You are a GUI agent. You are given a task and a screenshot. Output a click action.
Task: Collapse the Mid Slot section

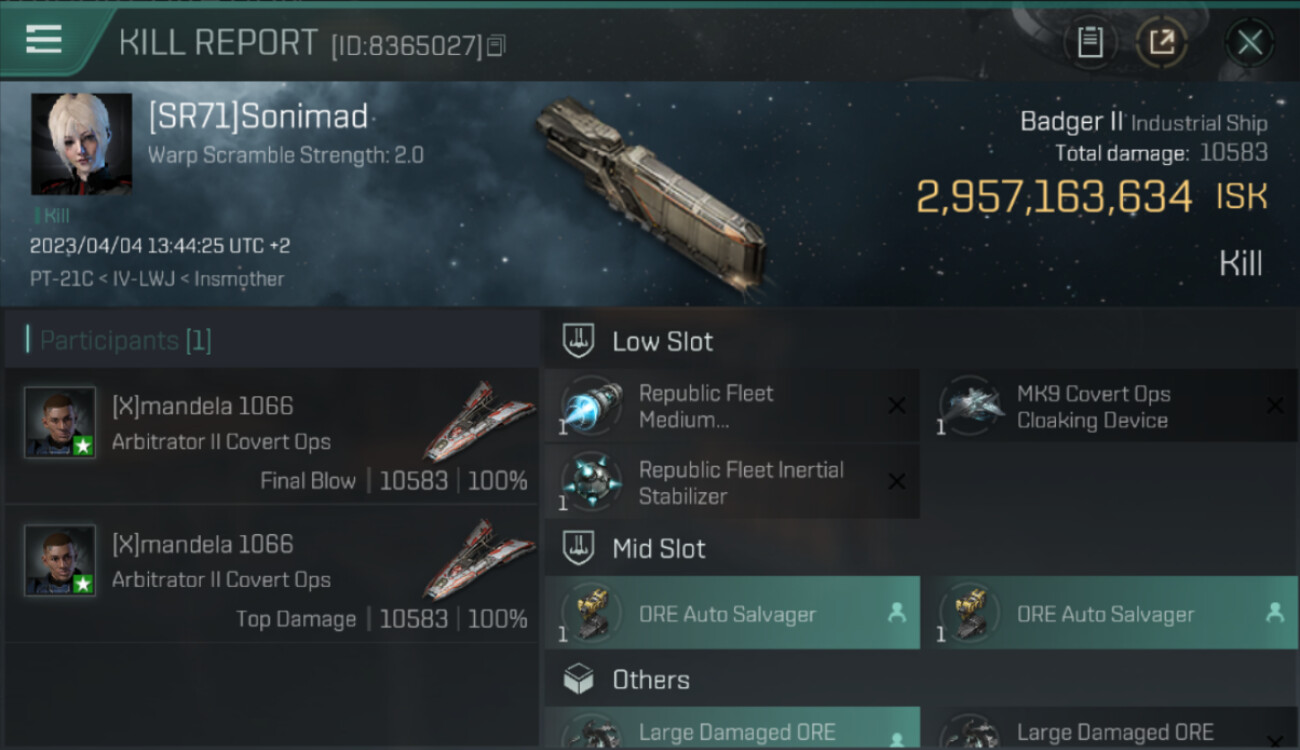click(658, 548)
